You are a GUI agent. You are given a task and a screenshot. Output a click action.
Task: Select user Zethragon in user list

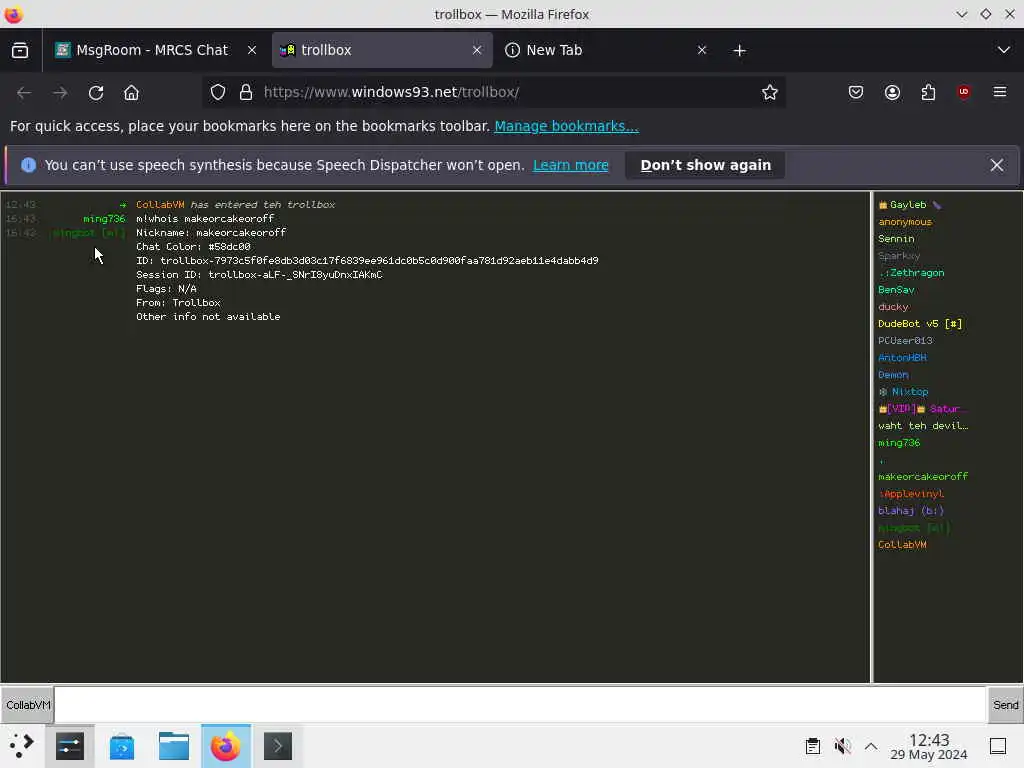tap(912, 273)
